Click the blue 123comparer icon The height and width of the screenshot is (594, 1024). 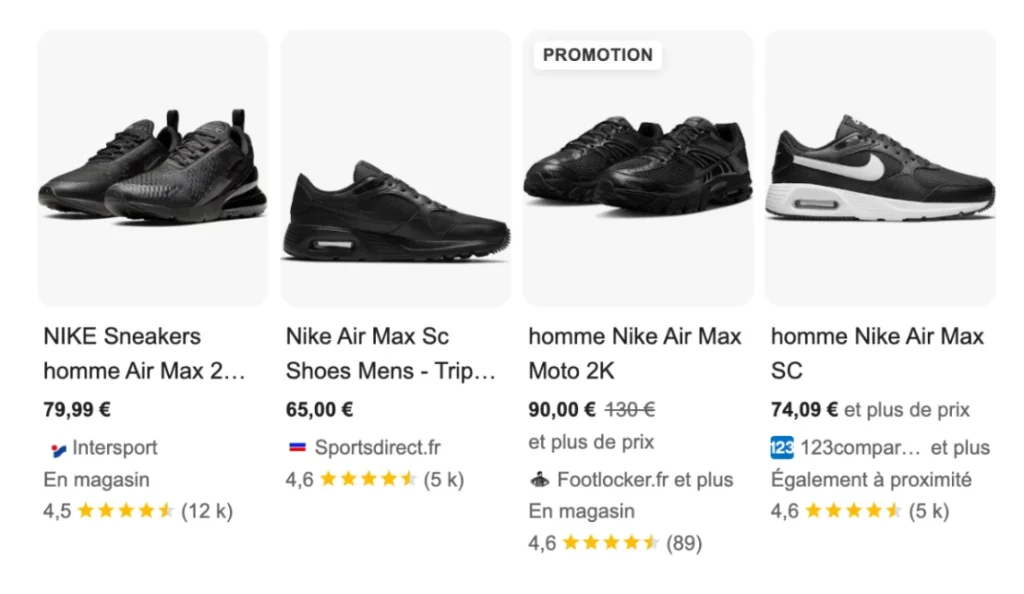(781, 448)
